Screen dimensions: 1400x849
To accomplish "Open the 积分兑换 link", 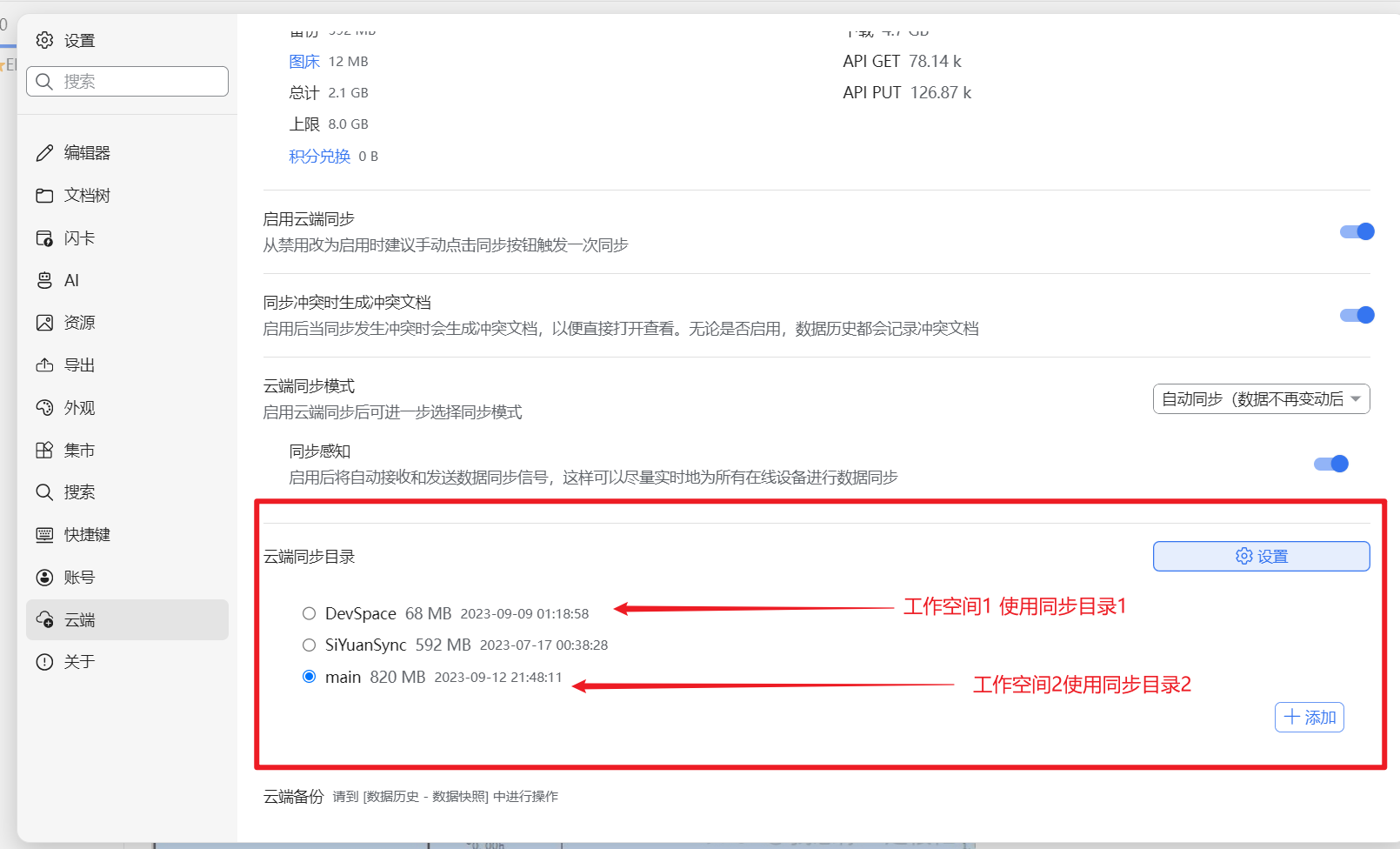I will 319,157.
